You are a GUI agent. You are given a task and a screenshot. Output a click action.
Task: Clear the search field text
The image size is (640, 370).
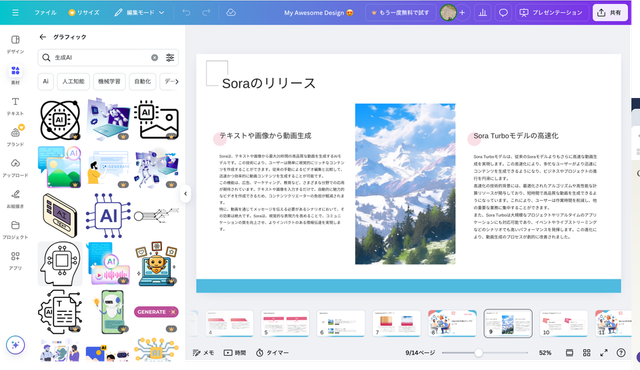tap(154, 58)
